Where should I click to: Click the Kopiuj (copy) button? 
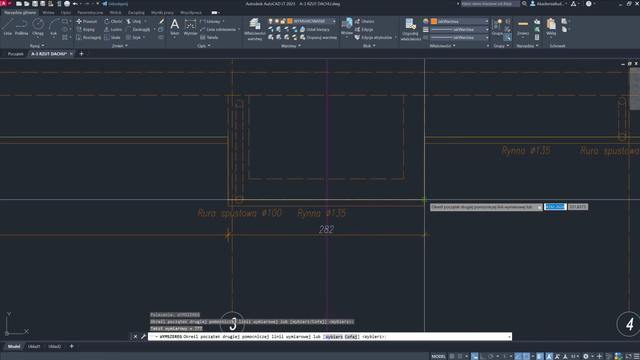coord(86,29)
